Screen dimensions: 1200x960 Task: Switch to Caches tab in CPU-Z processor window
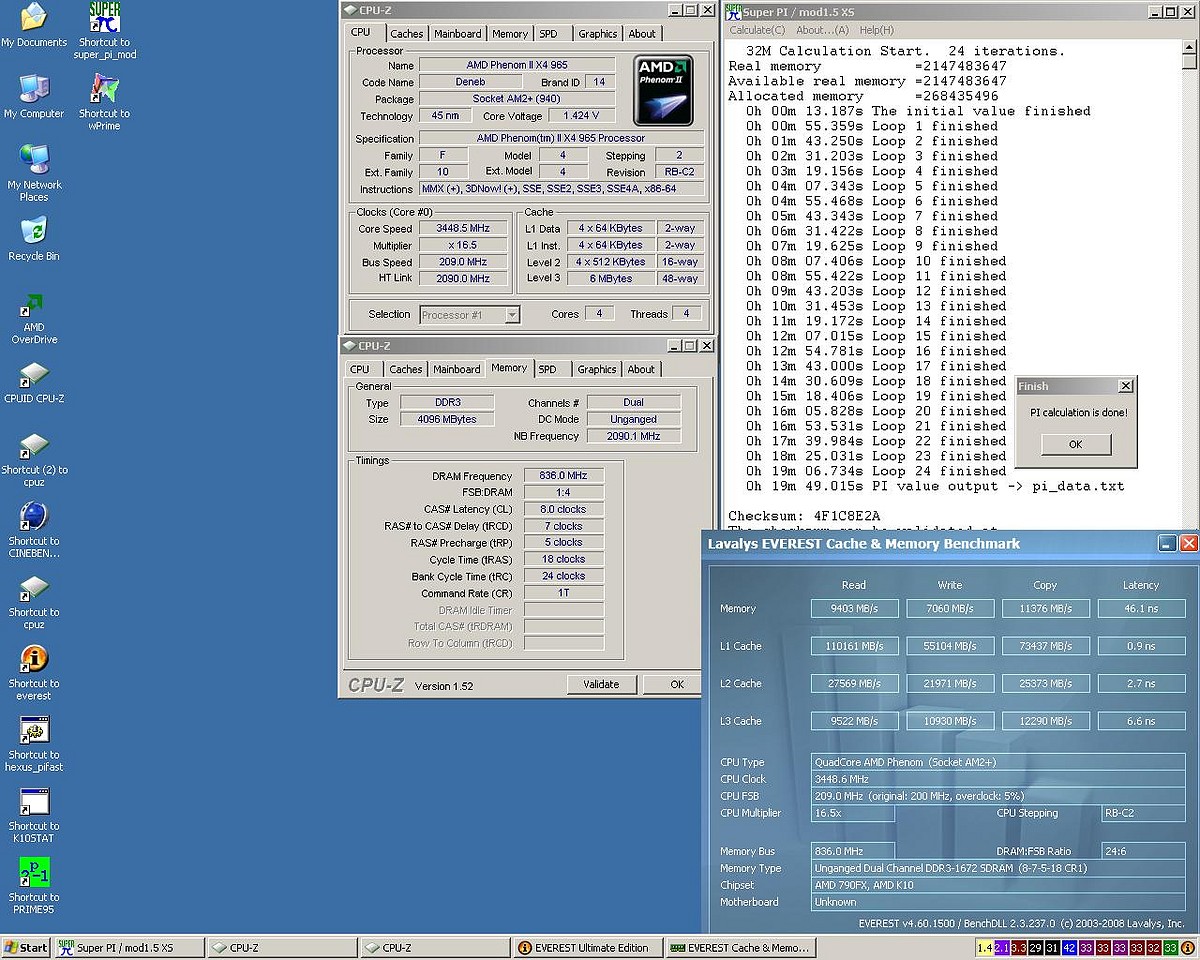tap(406, 34)
